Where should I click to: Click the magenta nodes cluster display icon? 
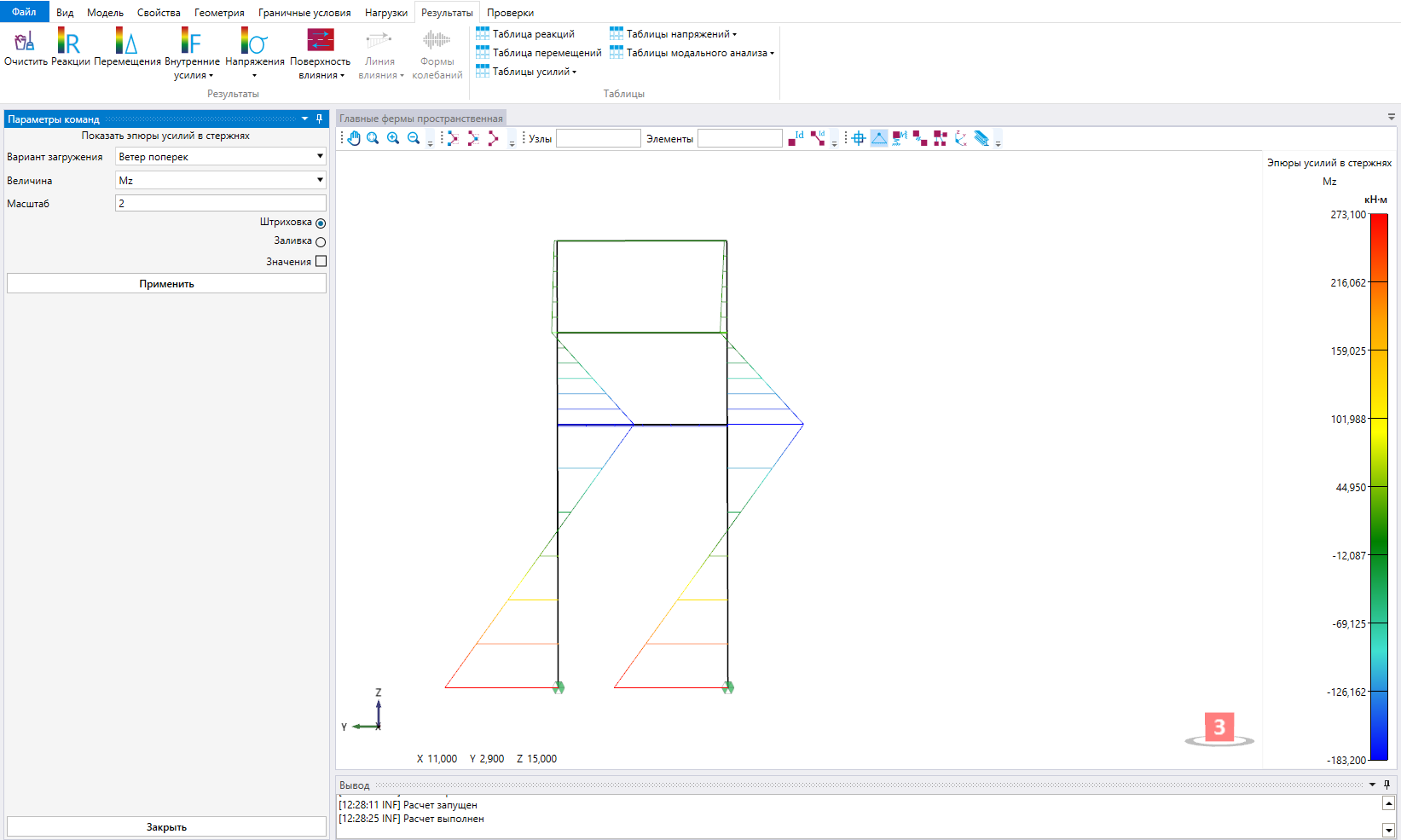pos(941,138)
